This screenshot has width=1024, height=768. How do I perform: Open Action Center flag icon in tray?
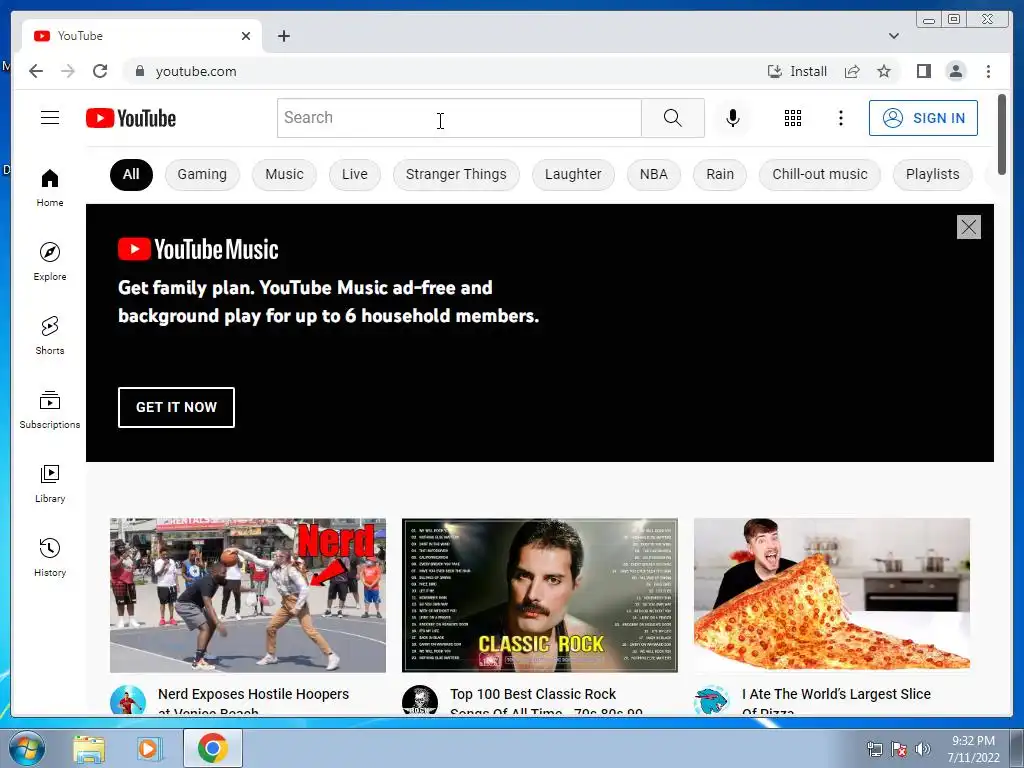click(899, 749)
